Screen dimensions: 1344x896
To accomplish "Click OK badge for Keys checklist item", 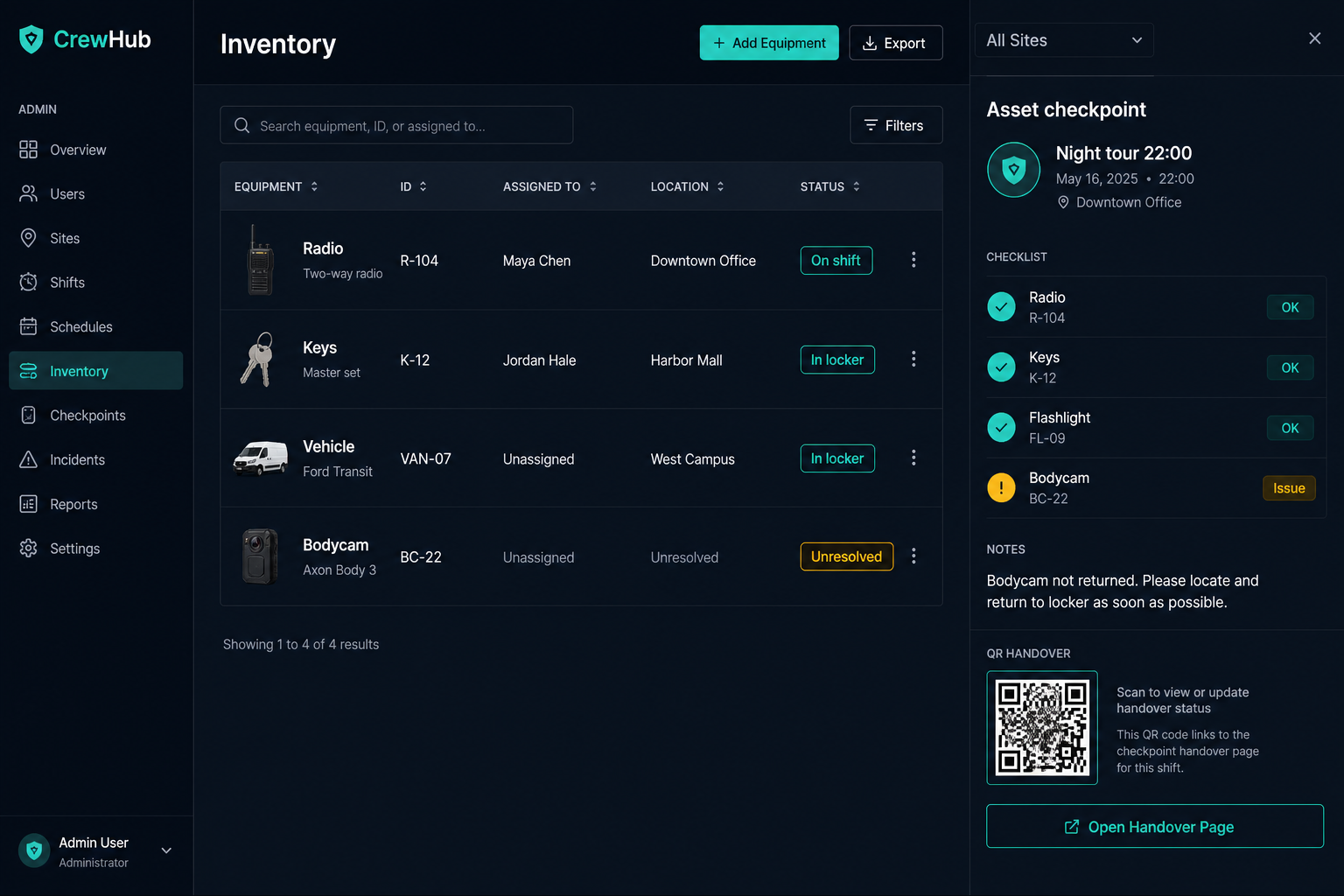I will 1290,367.
